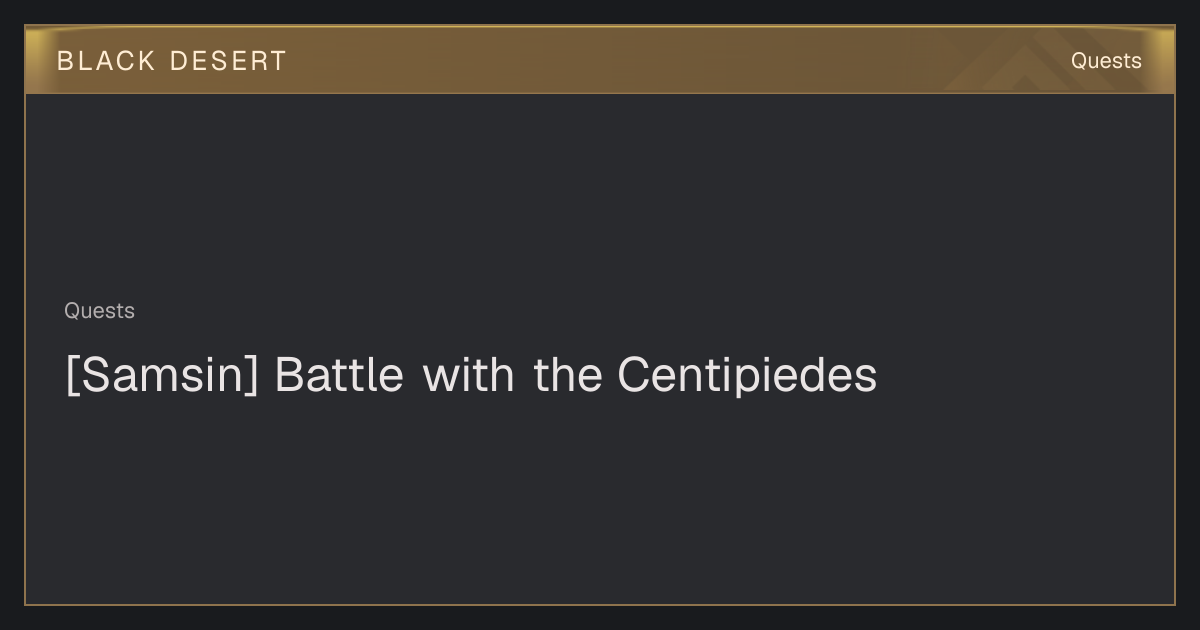Viewport: 1200px width, 630px height.
Task: Open the Battle with the Centipiedes quest title
Action: point(471,375)
